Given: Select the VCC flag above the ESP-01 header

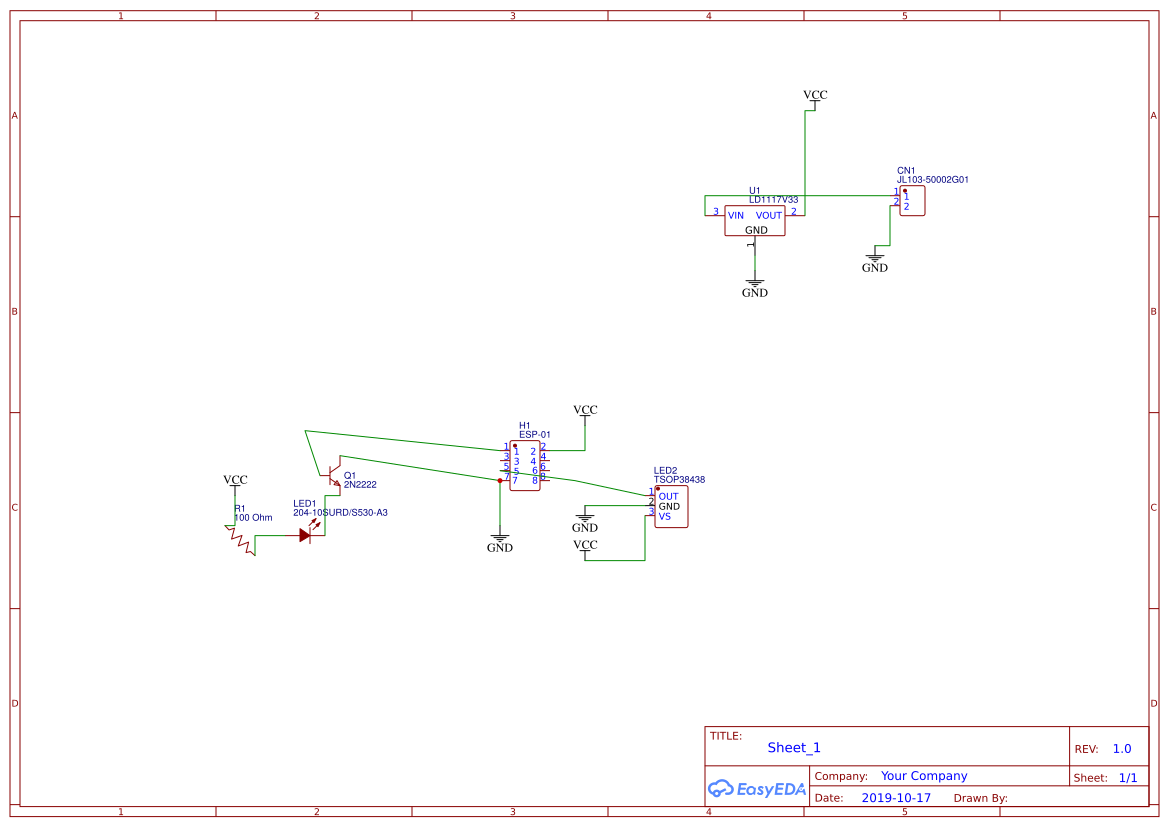Looking at the screenshot, I should tap(584, 410).
